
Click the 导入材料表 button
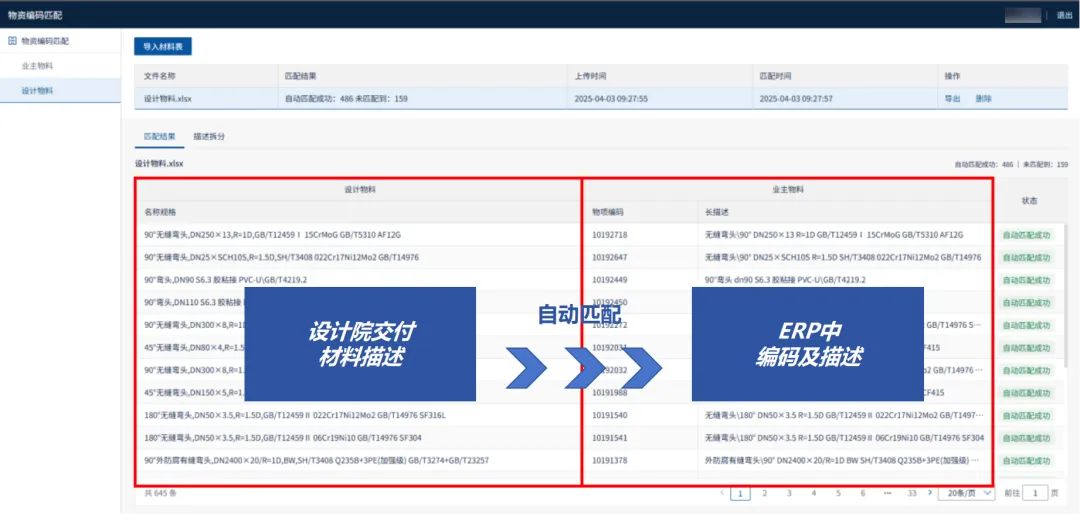[x=163, y=46]
